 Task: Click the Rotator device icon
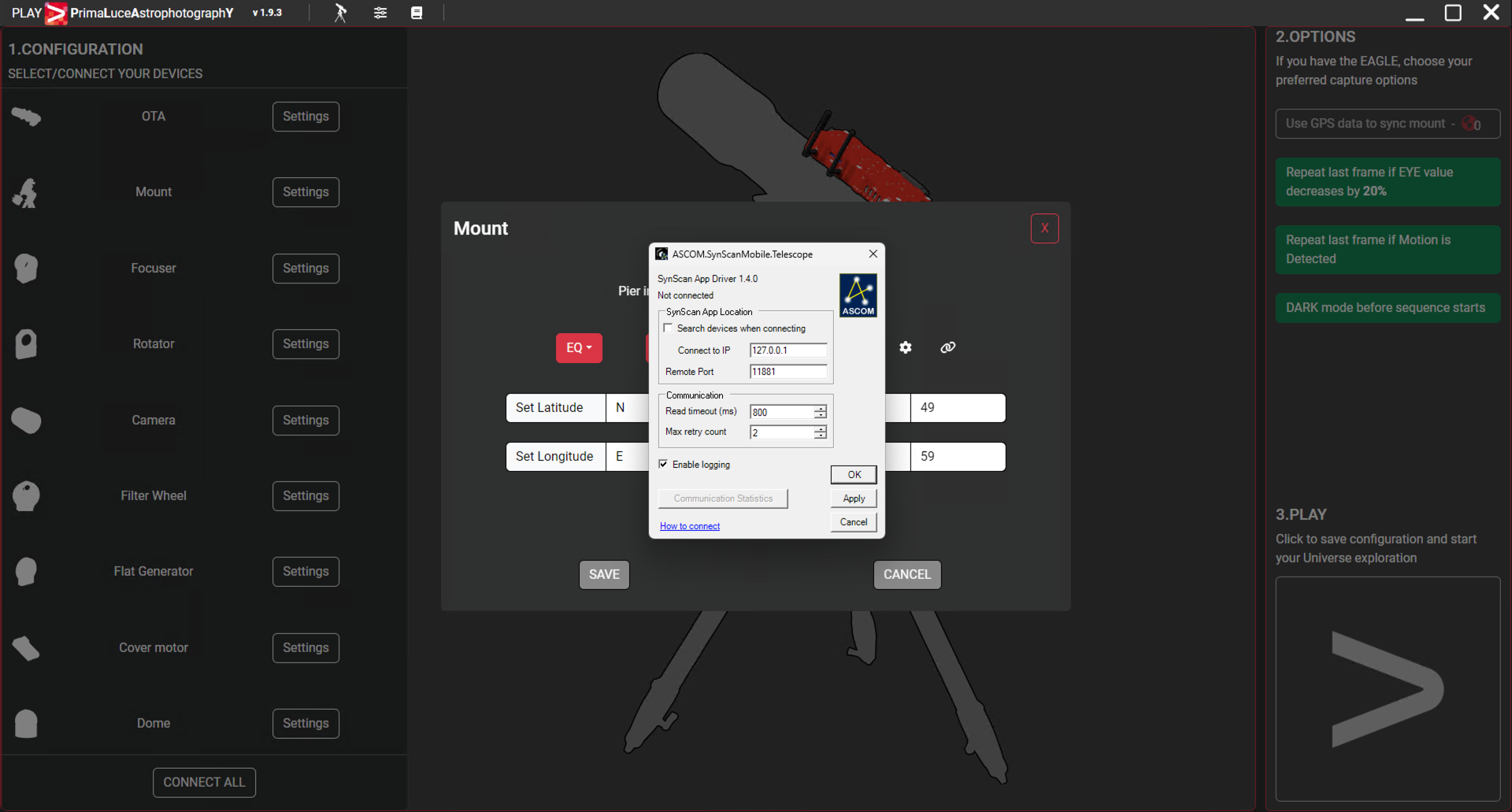tap(26, 344)
